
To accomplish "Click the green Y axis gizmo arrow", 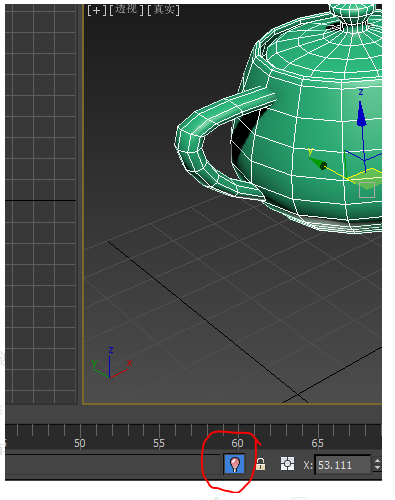I will pos(318,163).
